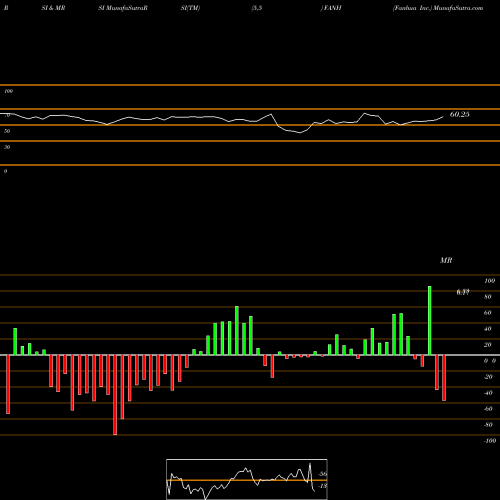
Task: Select the FANH ticker text in header
Action: click(x=332, y=8)
